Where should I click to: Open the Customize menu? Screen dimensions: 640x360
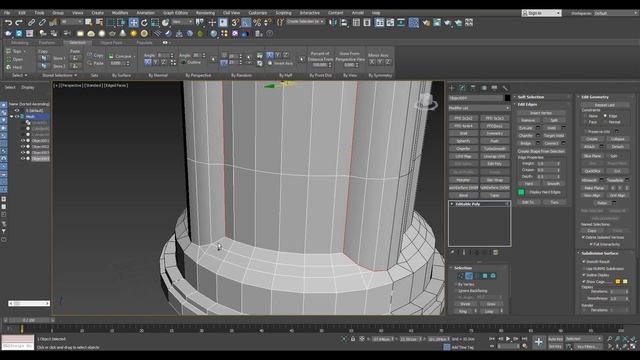(258, 13)
